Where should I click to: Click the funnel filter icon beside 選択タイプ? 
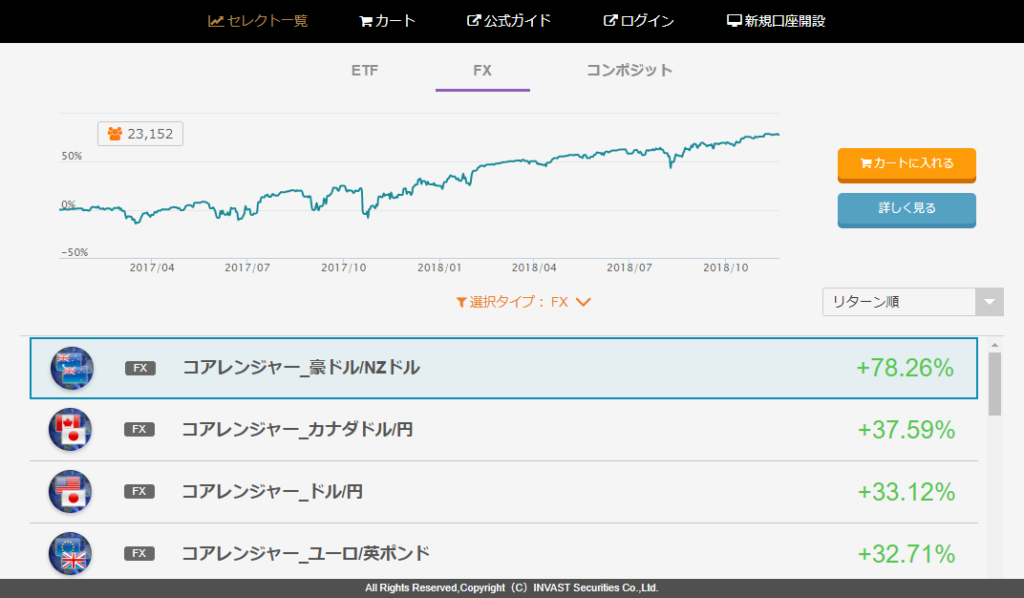pyautogui.click(x=461, y=302)
